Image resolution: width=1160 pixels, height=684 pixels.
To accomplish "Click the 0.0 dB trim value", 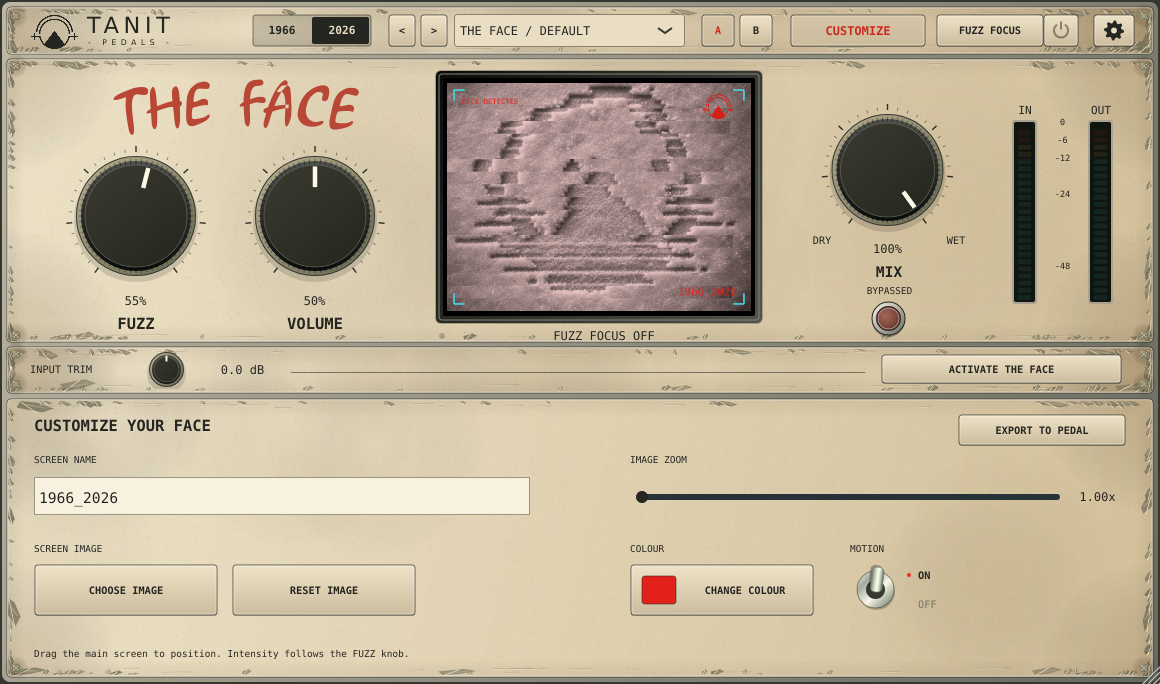I will pos(242,370).
